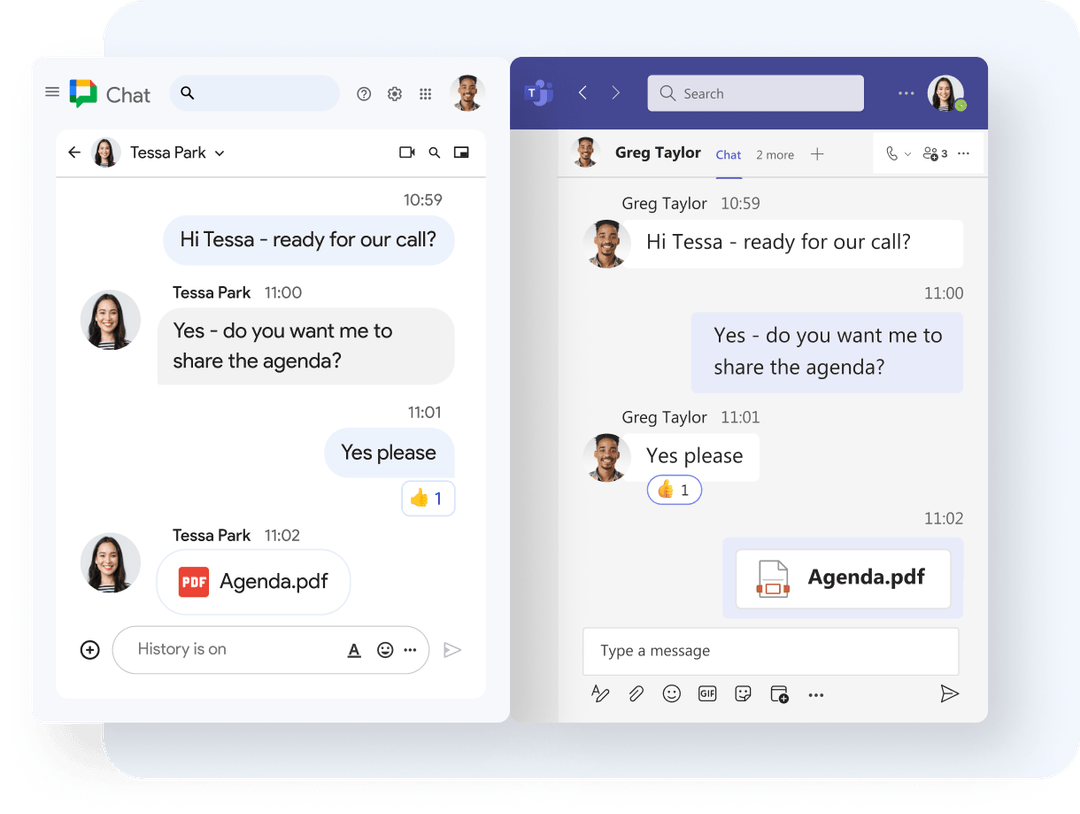The image size is (1080, 814).
Task: Insert a GIF in Teams
Action: [707, 693]
